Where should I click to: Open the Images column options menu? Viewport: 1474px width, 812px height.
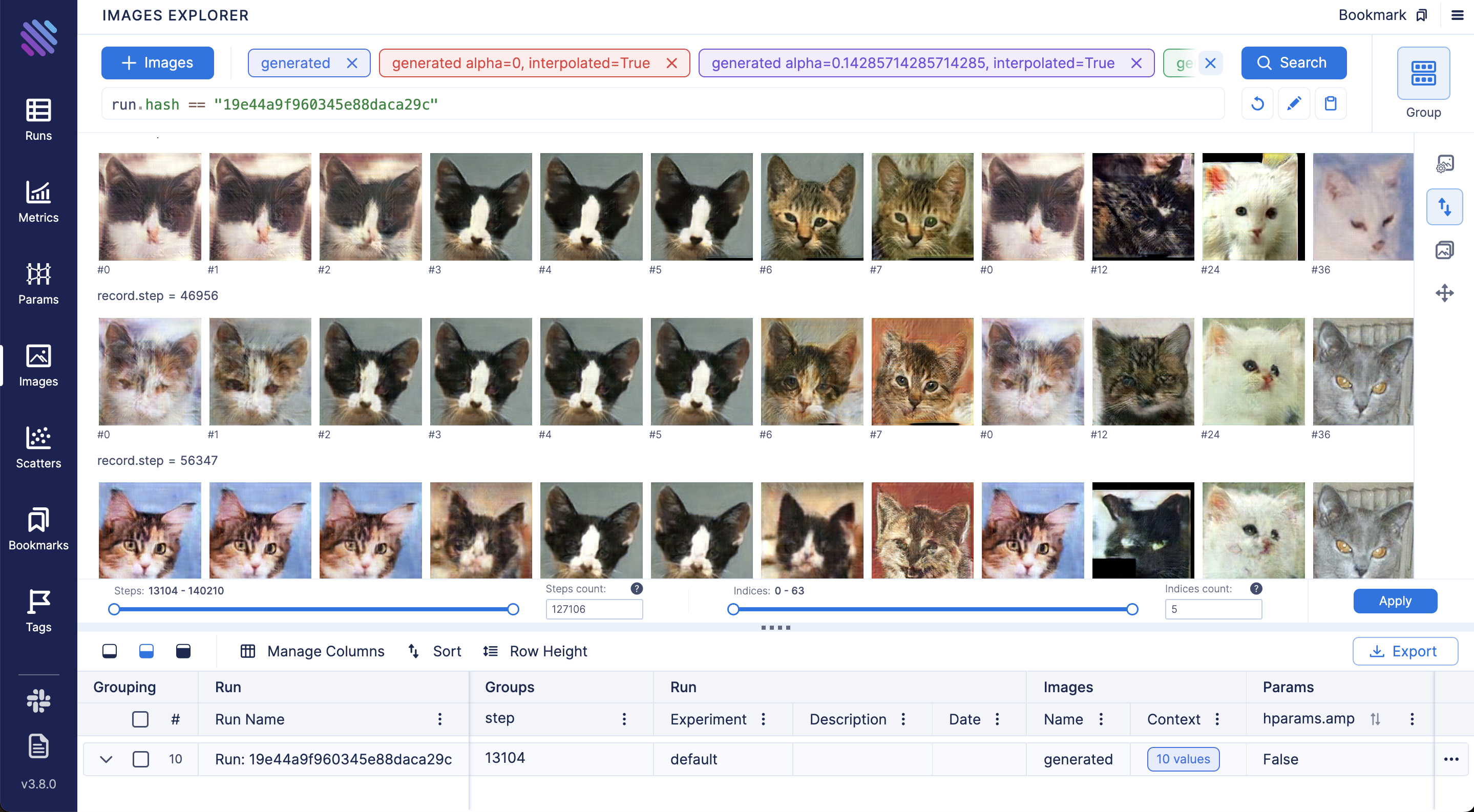pos(1101,719)
